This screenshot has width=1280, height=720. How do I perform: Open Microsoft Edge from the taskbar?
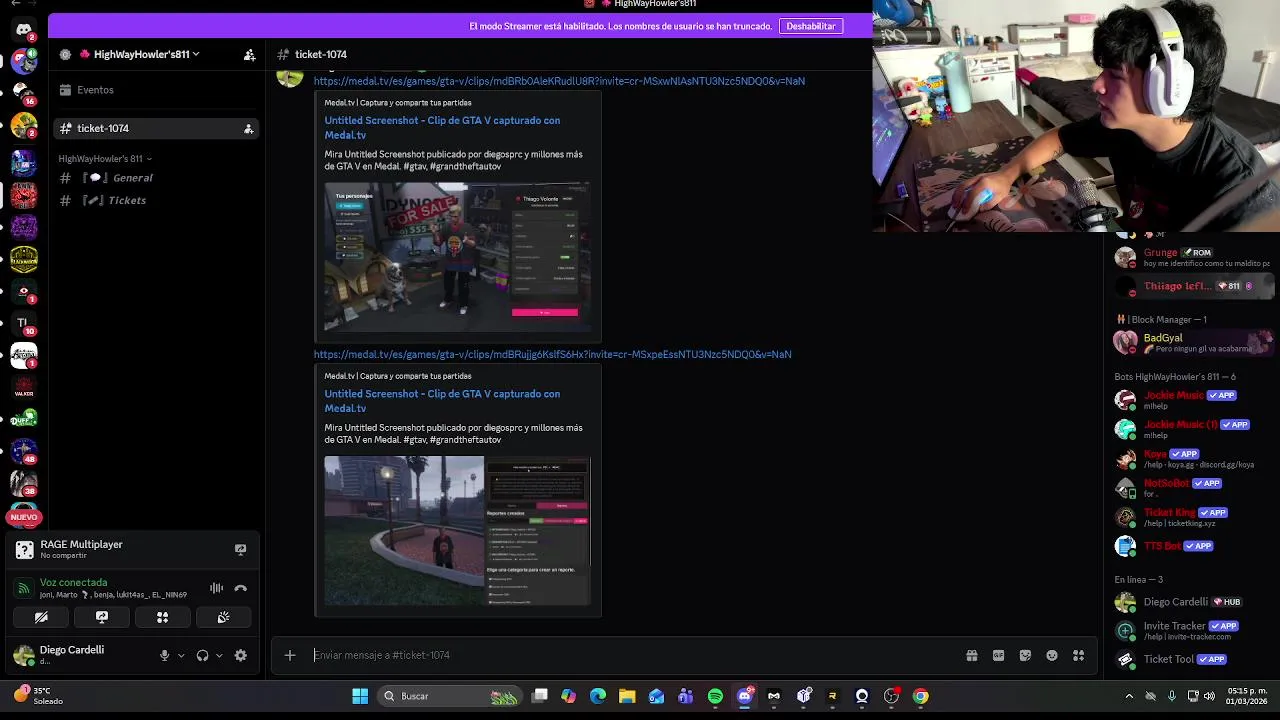coord(598,696)
